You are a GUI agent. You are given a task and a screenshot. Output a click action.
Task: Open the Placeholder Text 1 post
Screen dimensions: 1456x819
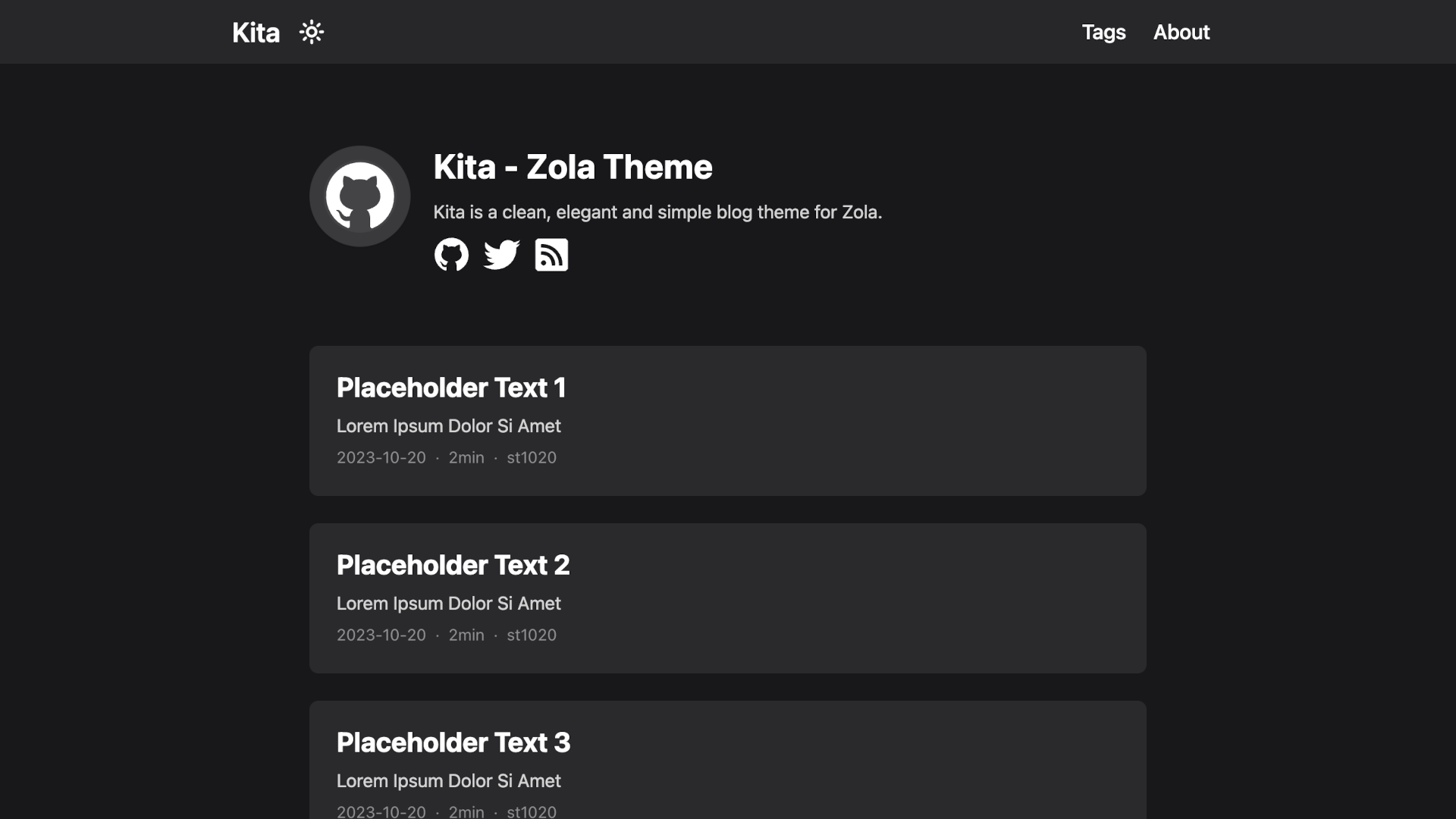click(451, 388)
